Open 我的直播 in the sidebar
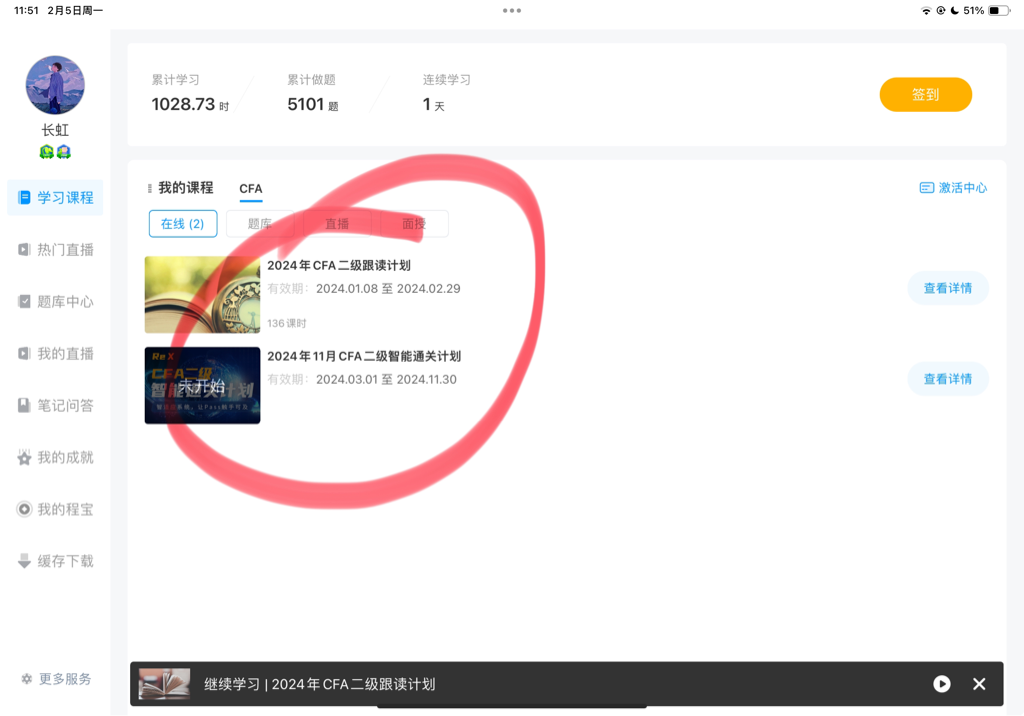 coord(56,353)
